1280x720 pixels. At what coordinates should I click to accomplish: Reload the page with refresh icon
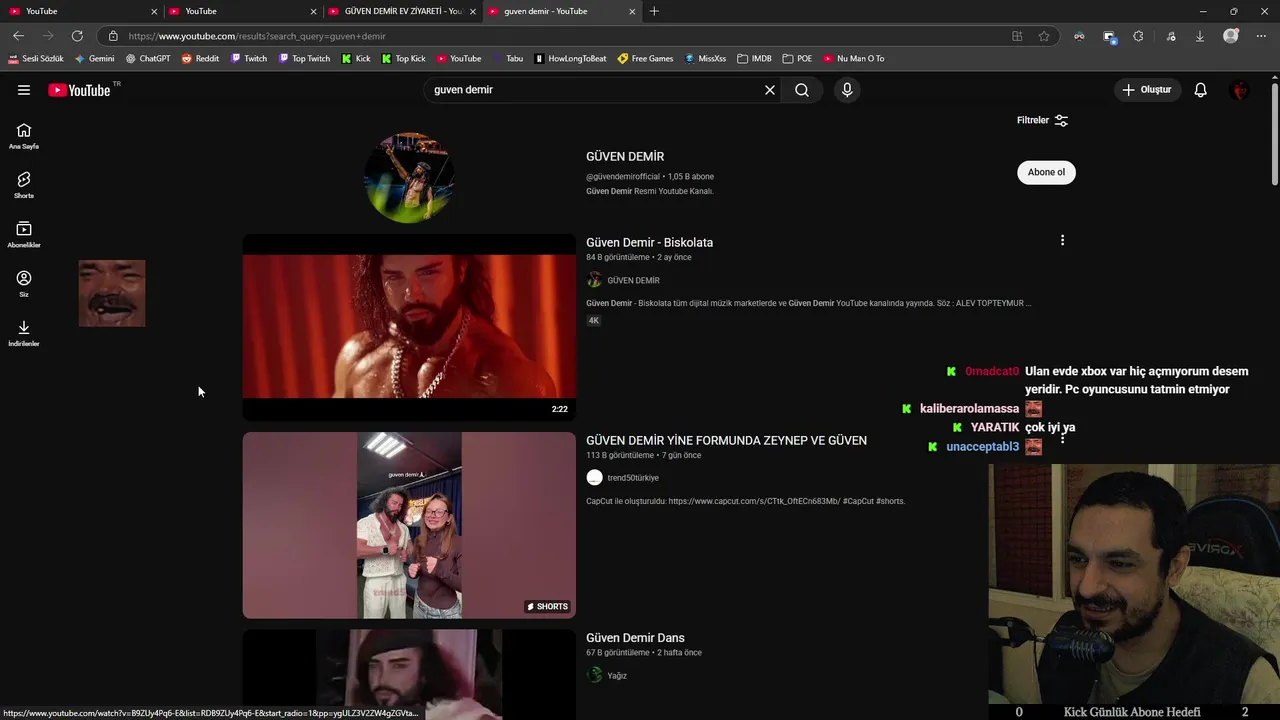[x=77, y=36]
